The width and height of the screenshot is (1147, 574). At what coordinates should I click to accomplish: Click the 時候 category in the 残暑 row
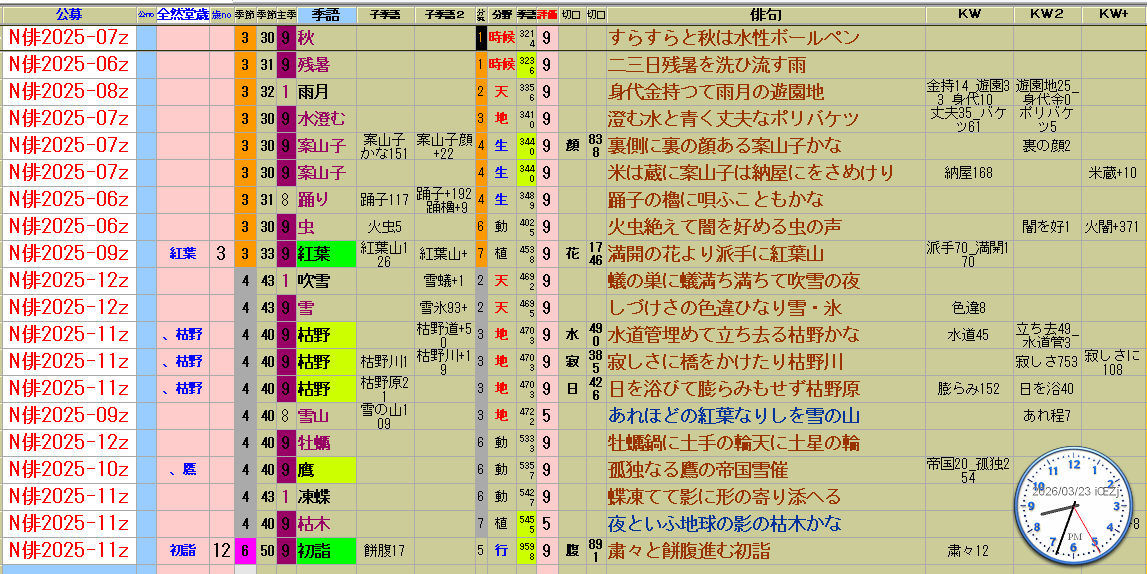point(502,65)
